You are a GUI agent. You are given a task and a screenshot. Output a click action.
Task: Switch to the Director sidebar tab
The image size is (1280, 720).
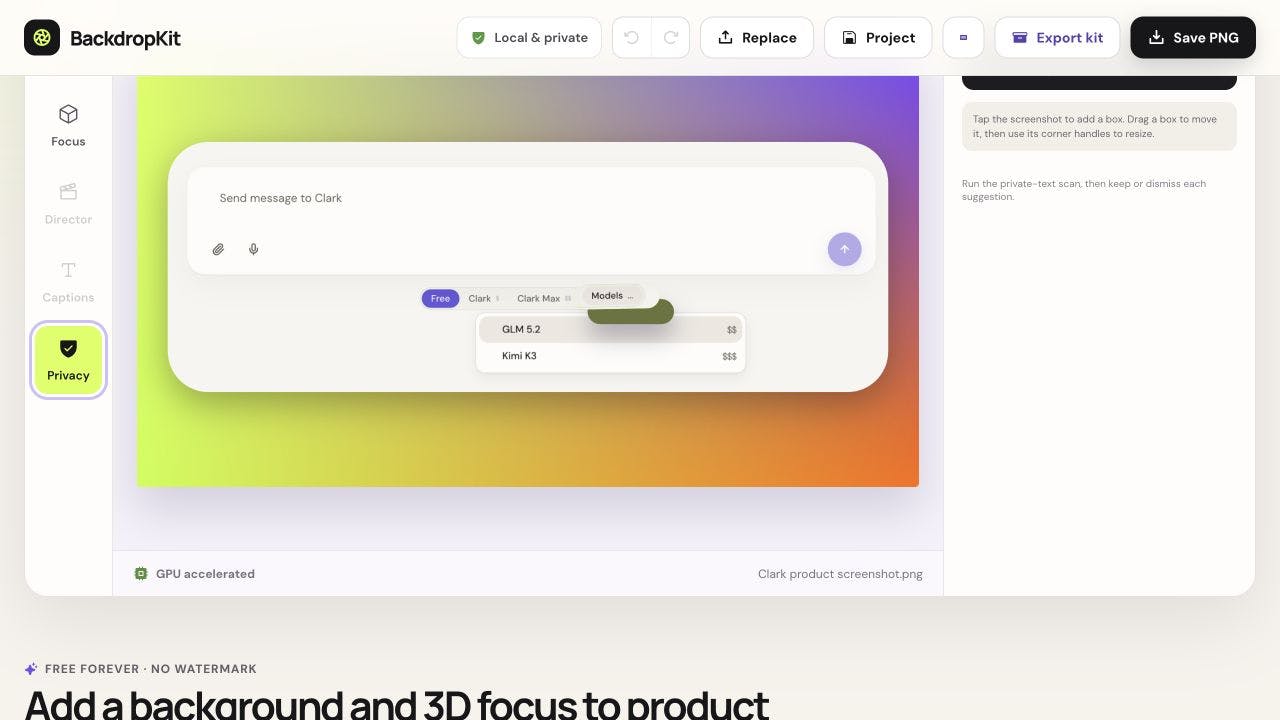click(68, 204)
